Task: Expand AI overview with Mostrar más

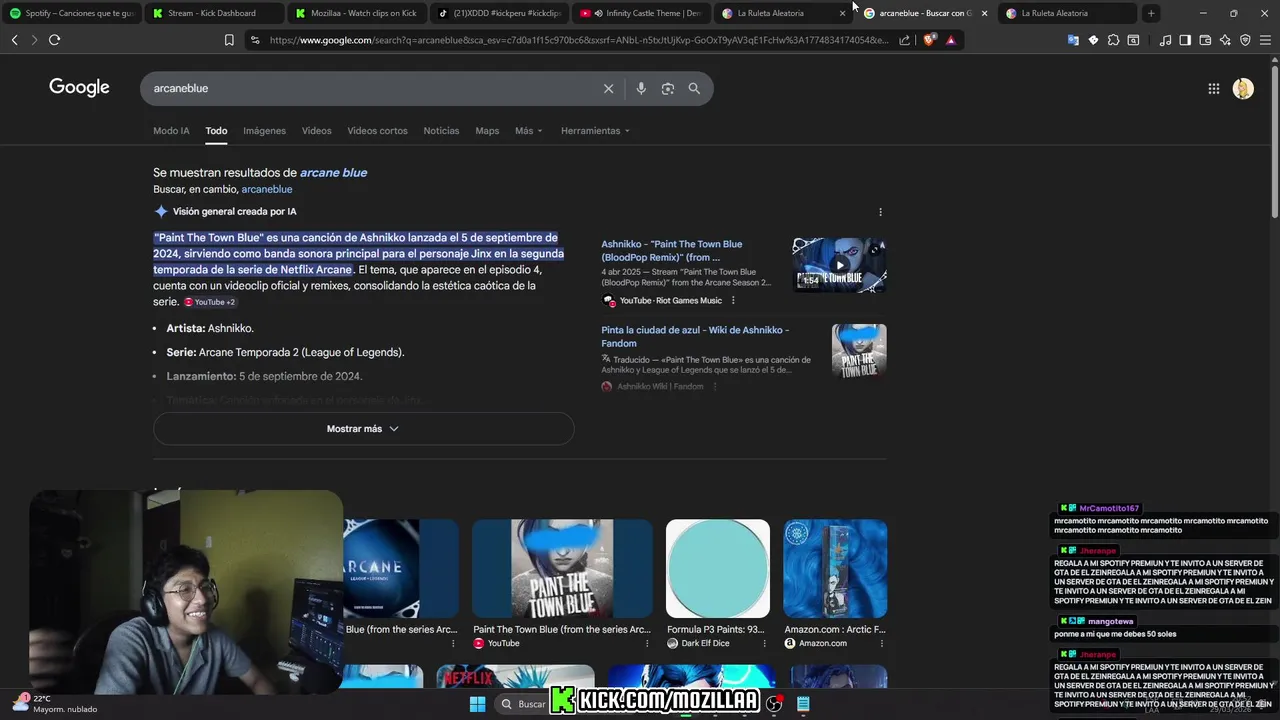Action: pos(363,429)
